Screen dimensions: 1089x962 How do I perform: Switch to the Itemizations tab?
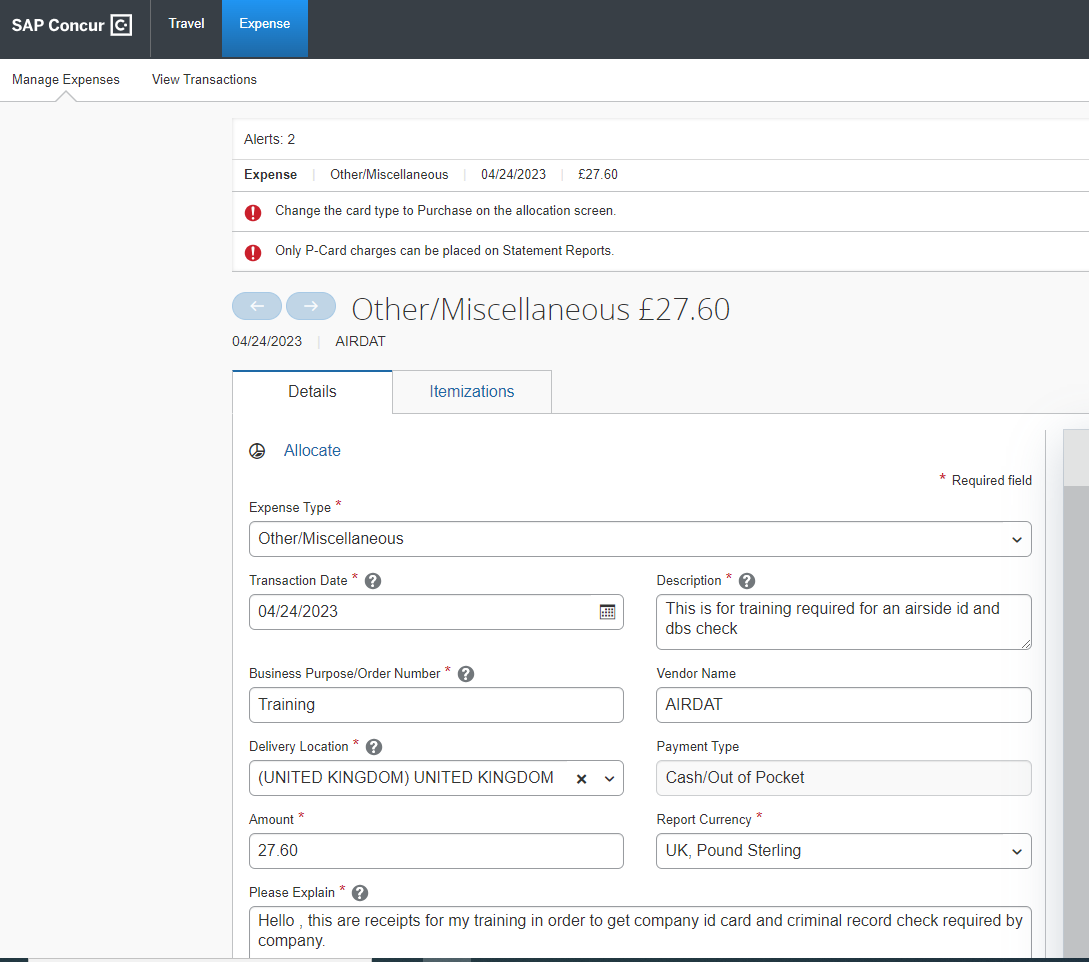click(x=471, y=392)
